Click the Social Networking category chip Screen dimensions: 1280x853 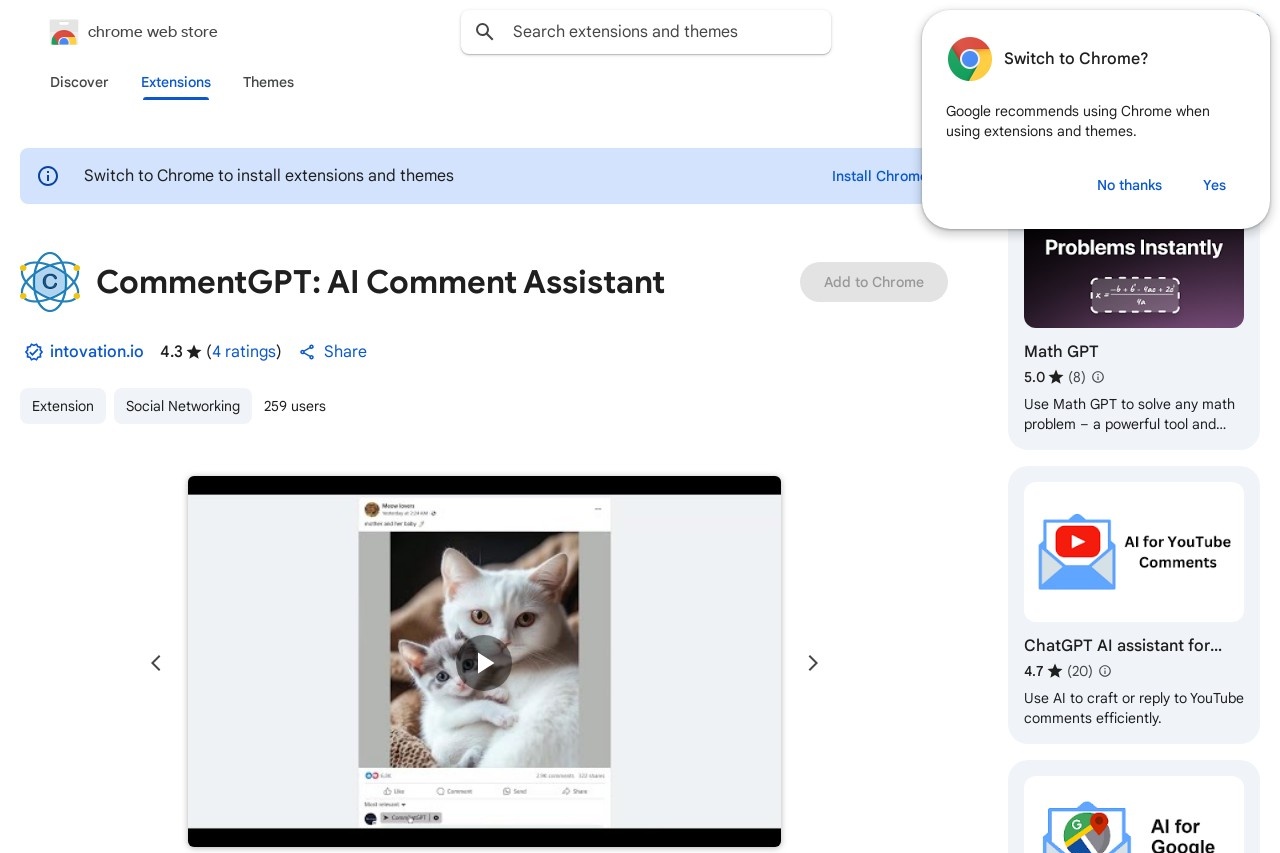click(x=183, y=406)
